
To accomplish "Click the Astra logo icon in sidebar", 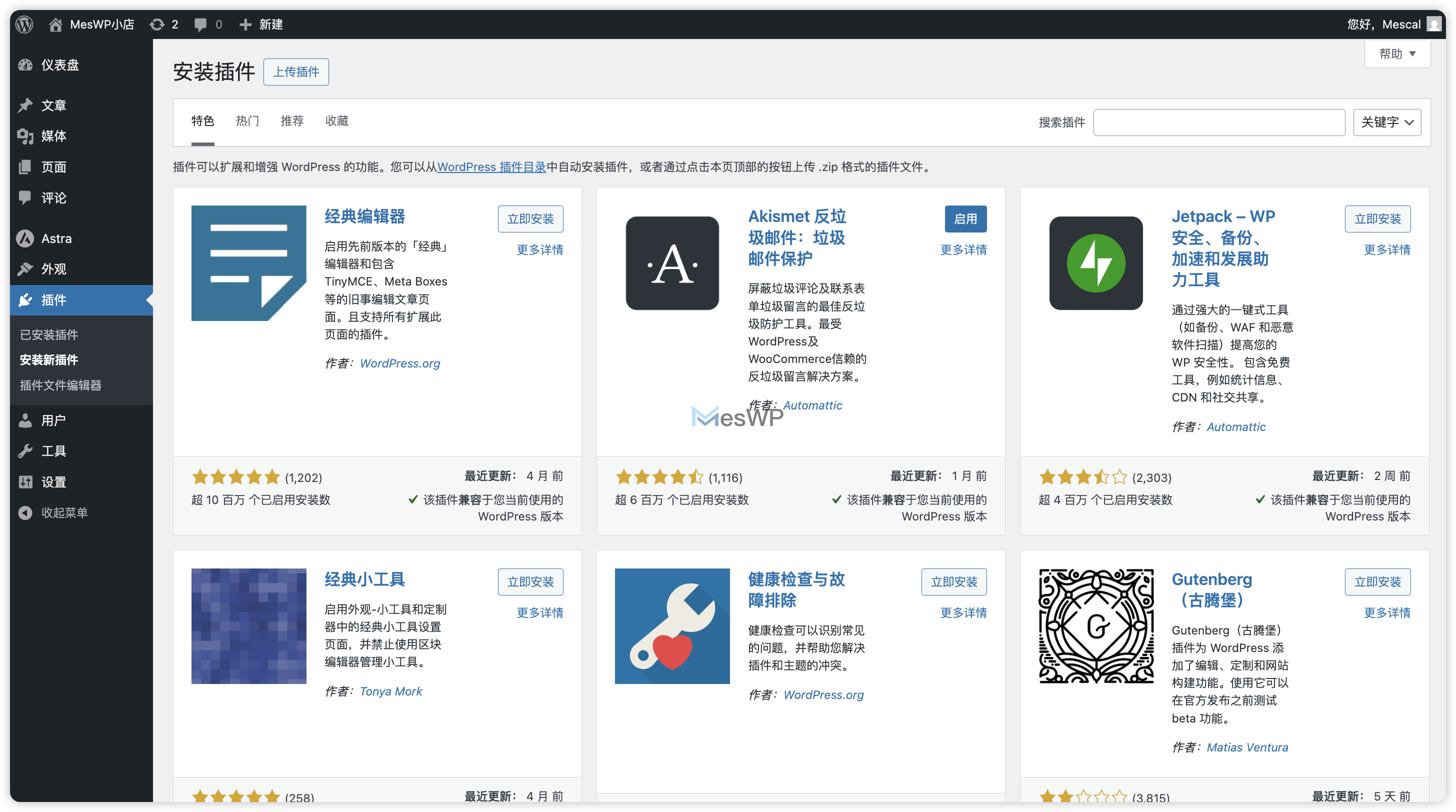I will point(25,238).
